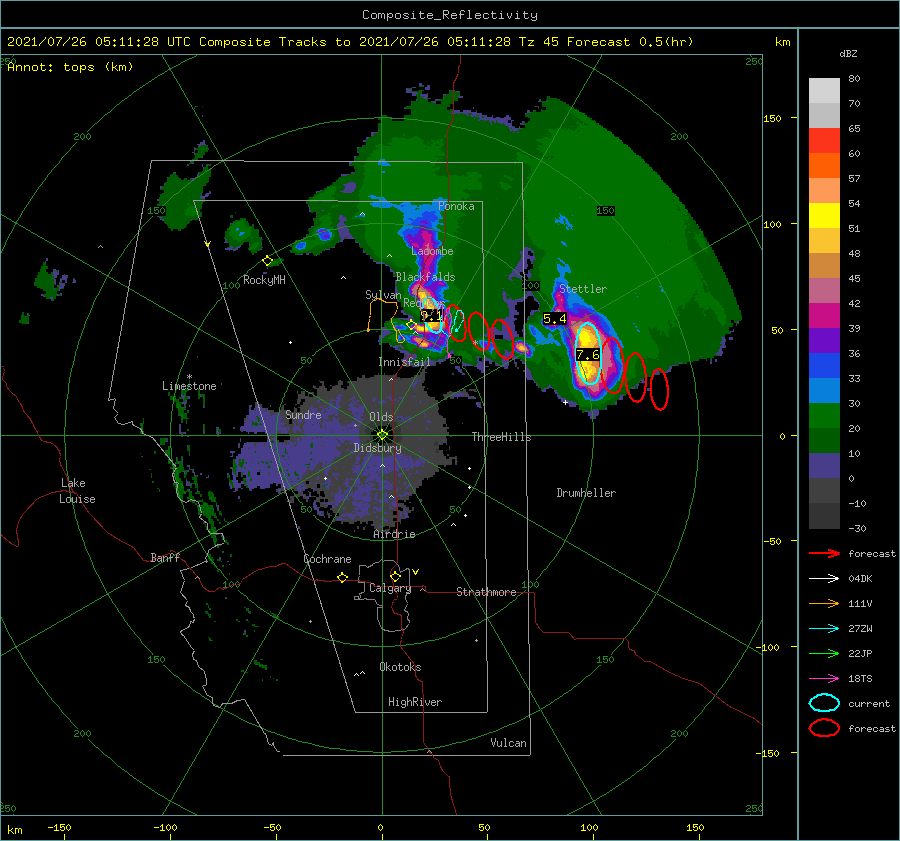Click the RockyMH label
Viewport: 900px width, 841px height.
[x=264, y=280]
